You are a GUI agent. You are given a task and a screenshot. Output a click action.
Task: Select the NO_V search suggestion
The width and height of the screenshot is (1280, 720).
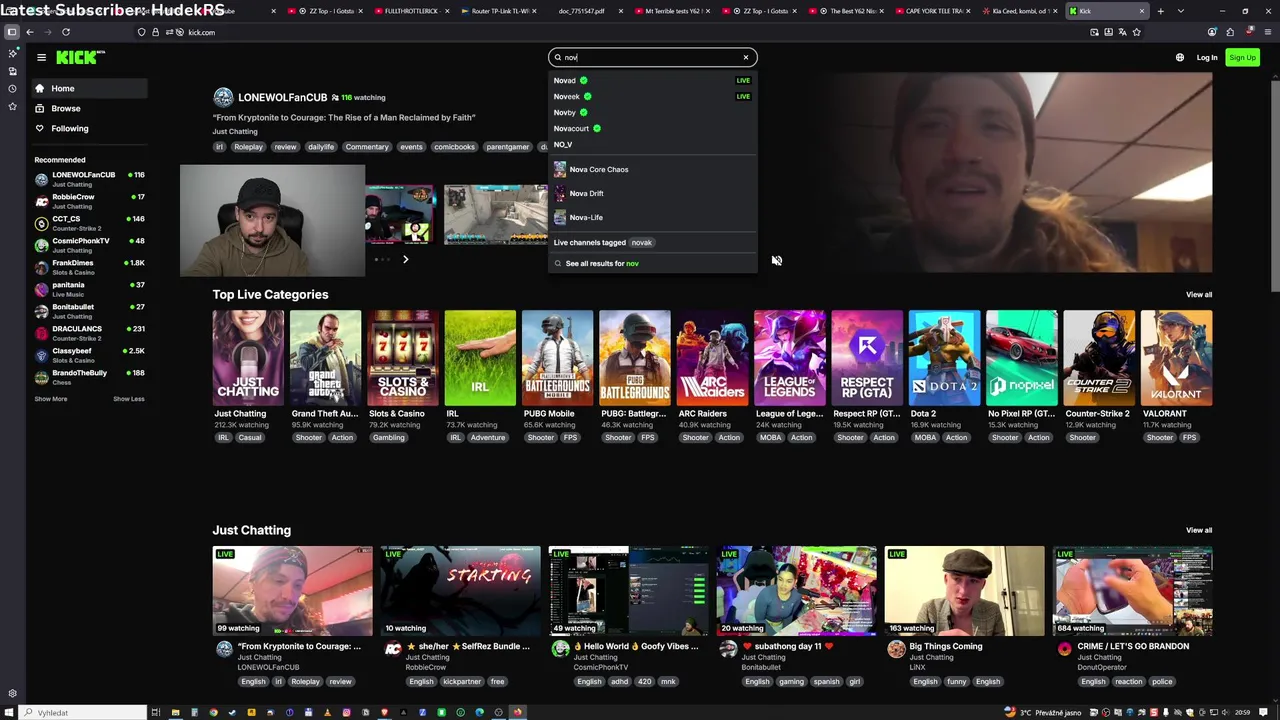point(652,144)
